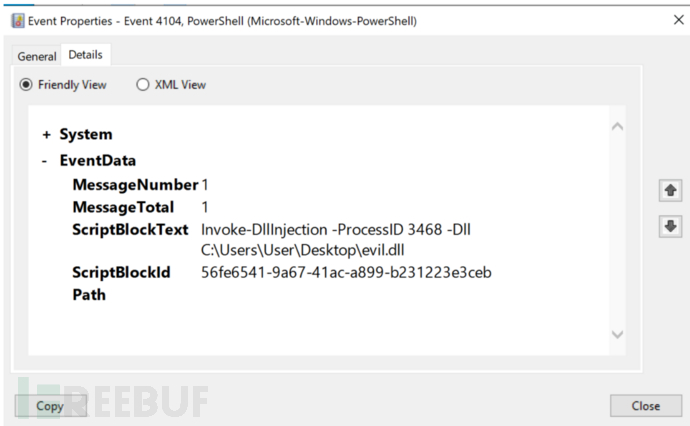Click the Event Properties title bar icon
This screenshot has width=690, height=426.
[17, 20]
